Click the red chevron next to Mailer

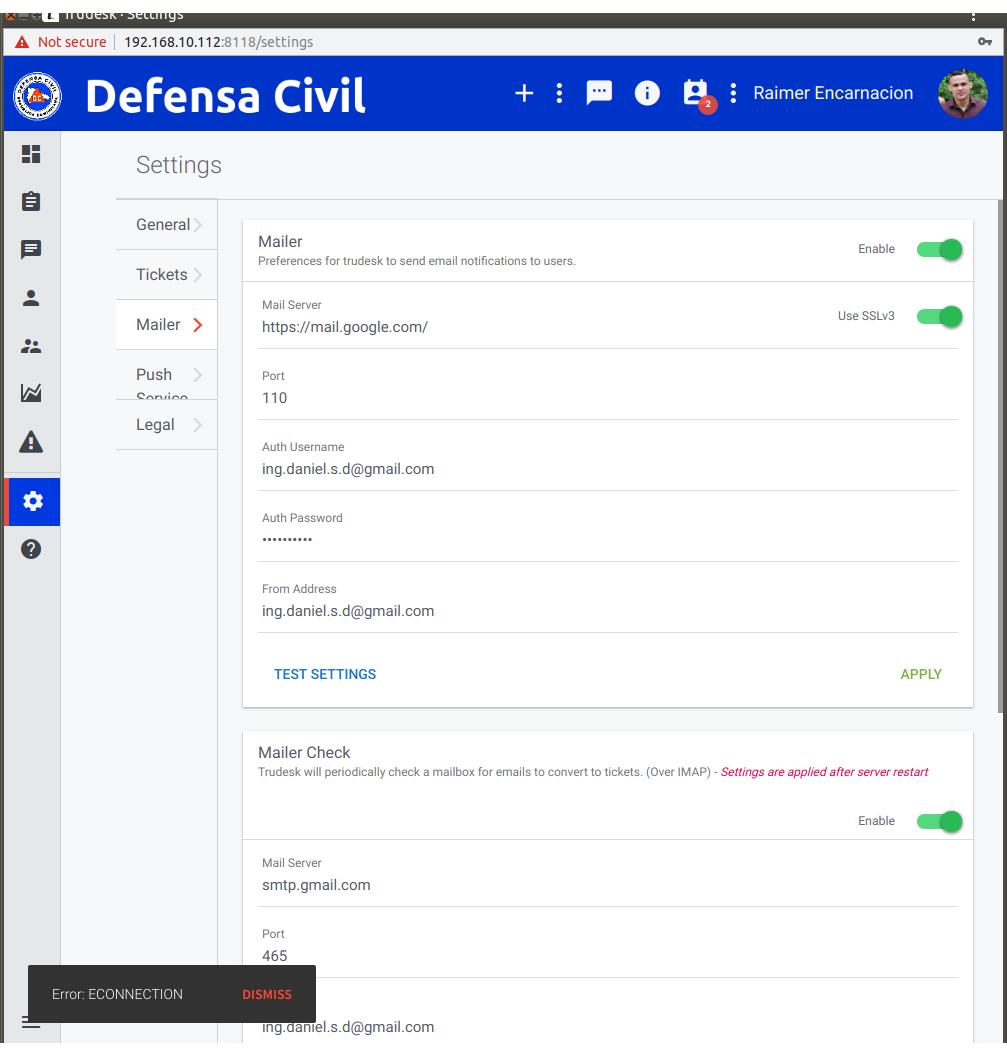pyautogui.click(x=198, y=325)
